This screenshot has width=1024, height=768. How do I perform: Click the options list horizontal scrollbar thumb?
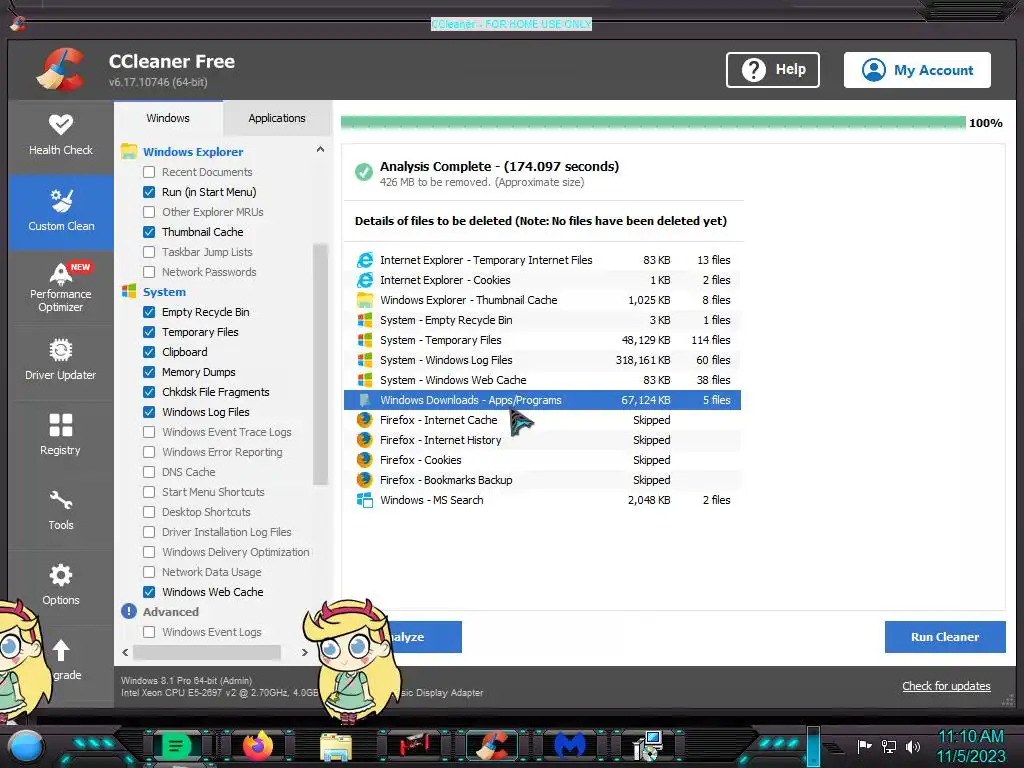[x=207, y=652]
